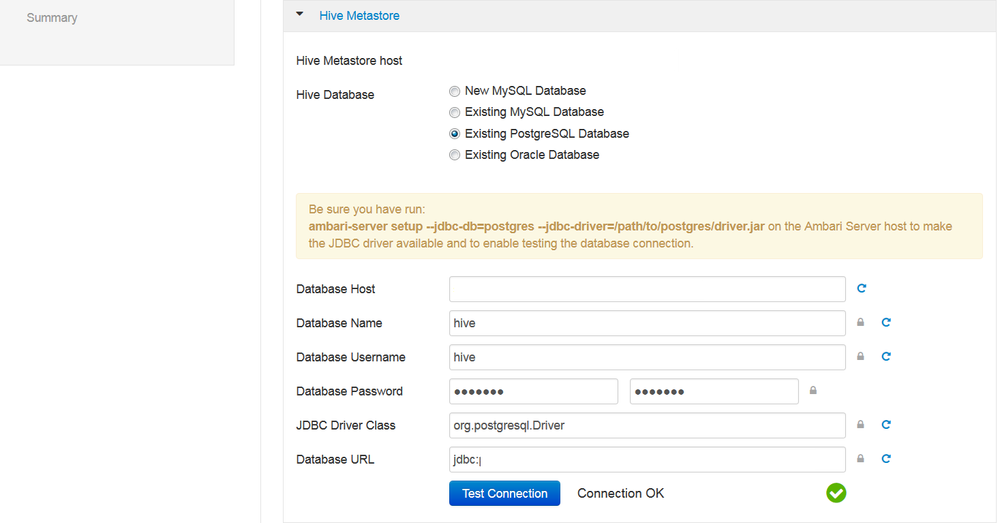Click the Database Username input field
This screenshot has width=998, height=523.
[647, 357]
